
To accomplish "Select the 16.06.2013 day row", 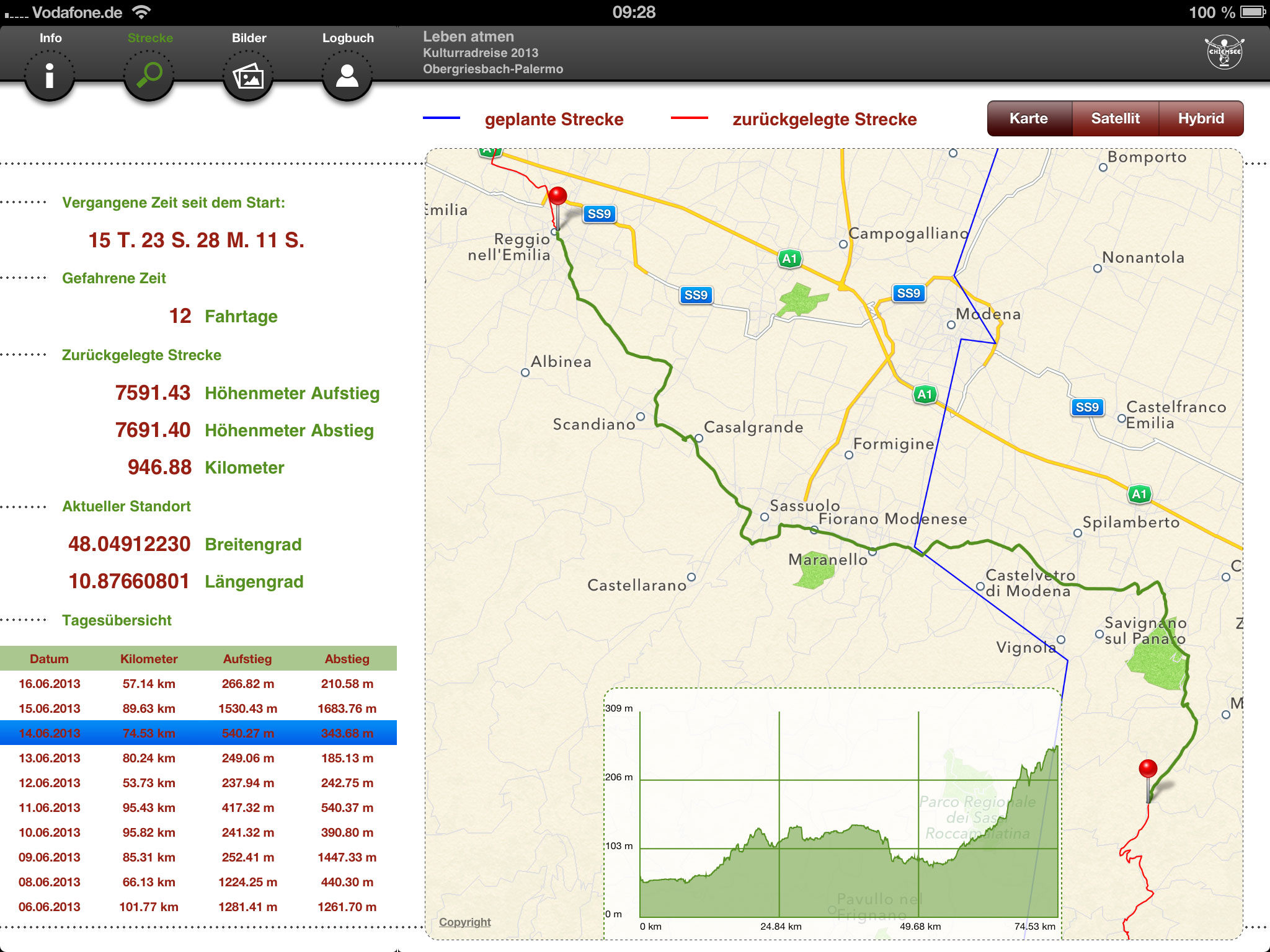I will (198, 684).
